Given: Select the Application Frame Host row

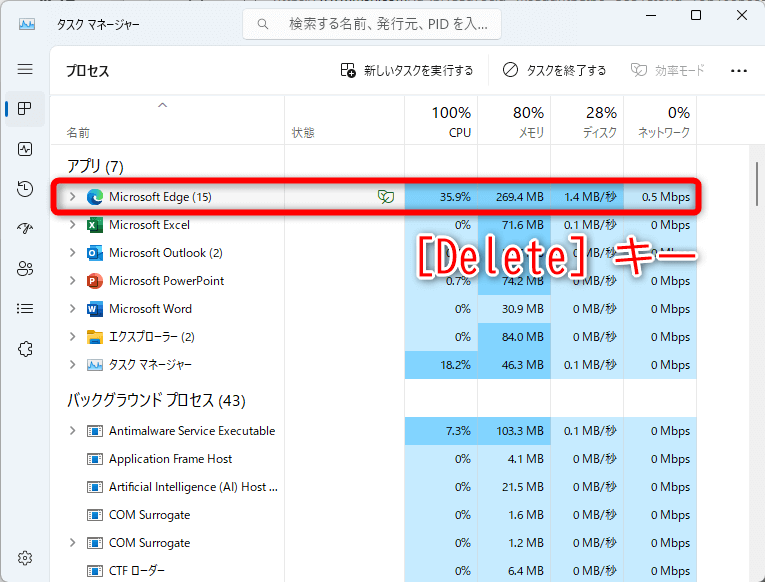Looking at the screenshot, I should (x=373, y=459).
